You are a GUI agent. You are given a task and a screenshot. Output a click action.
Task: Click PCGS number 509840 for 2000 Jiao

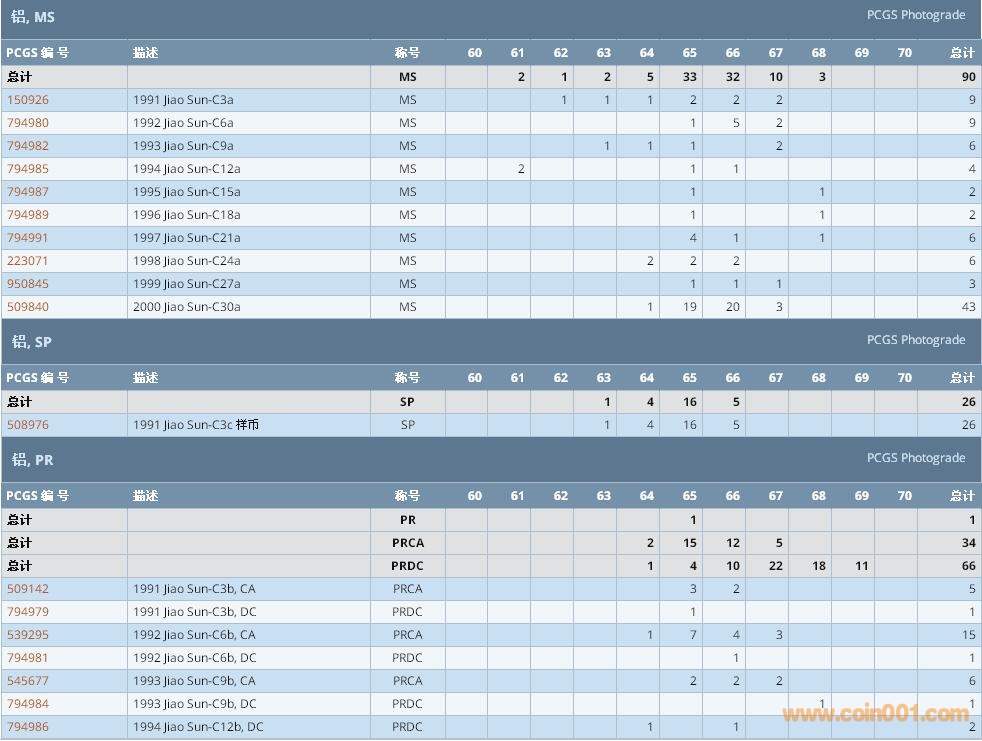pyautogui.click(x=28, y=307)
